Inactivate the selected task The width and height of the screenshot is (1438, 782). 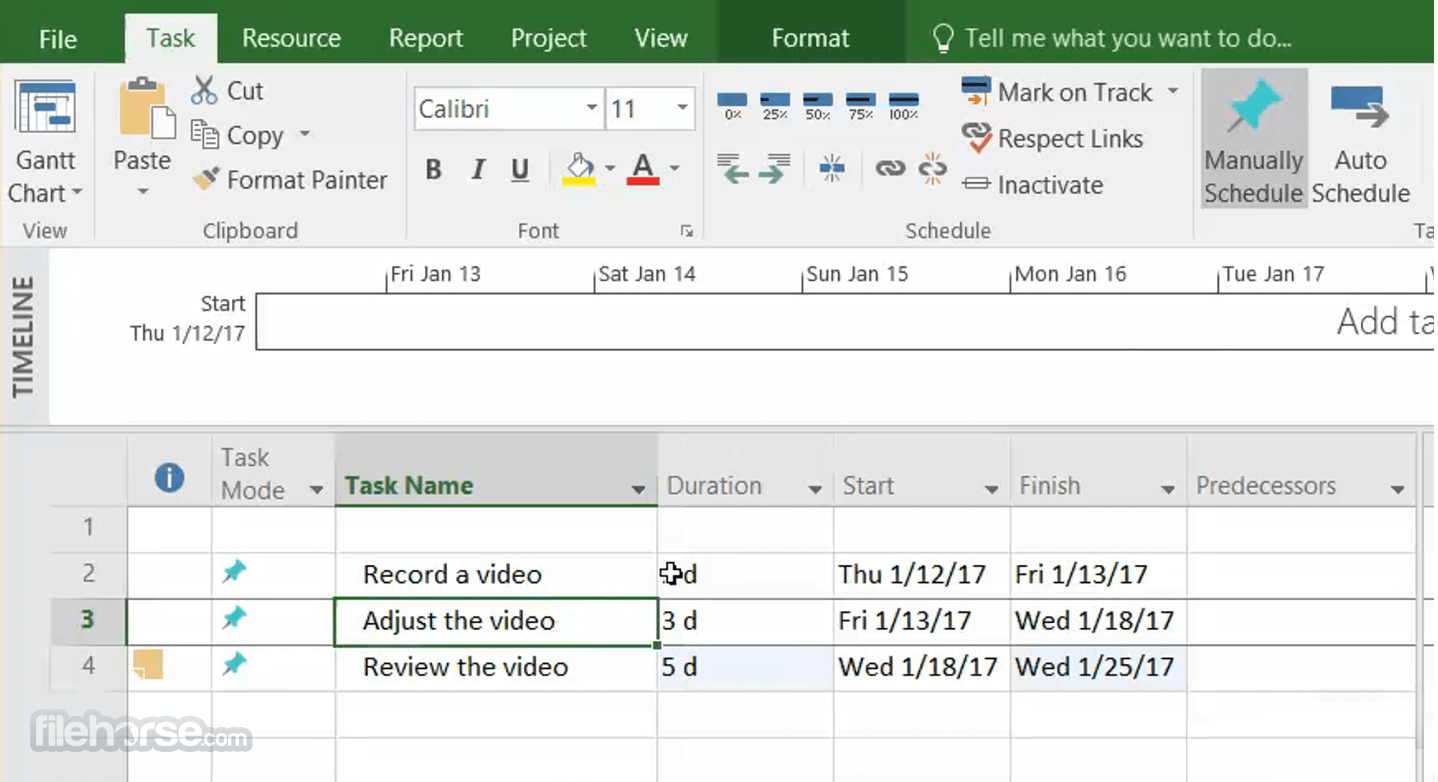coord(1033,185)
